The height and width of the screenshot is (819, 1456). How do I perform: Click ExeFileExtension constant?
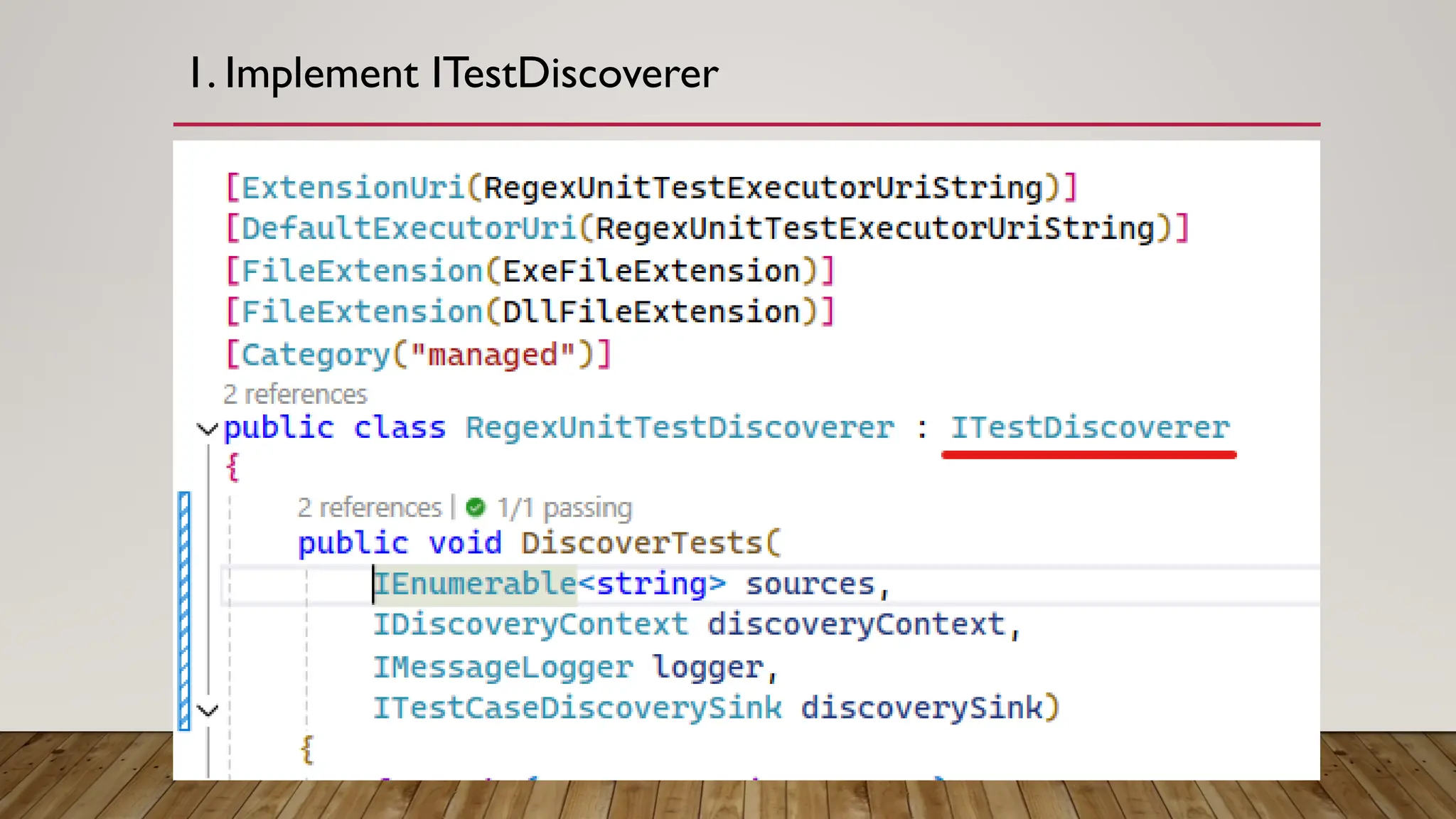tap(651, 271)
